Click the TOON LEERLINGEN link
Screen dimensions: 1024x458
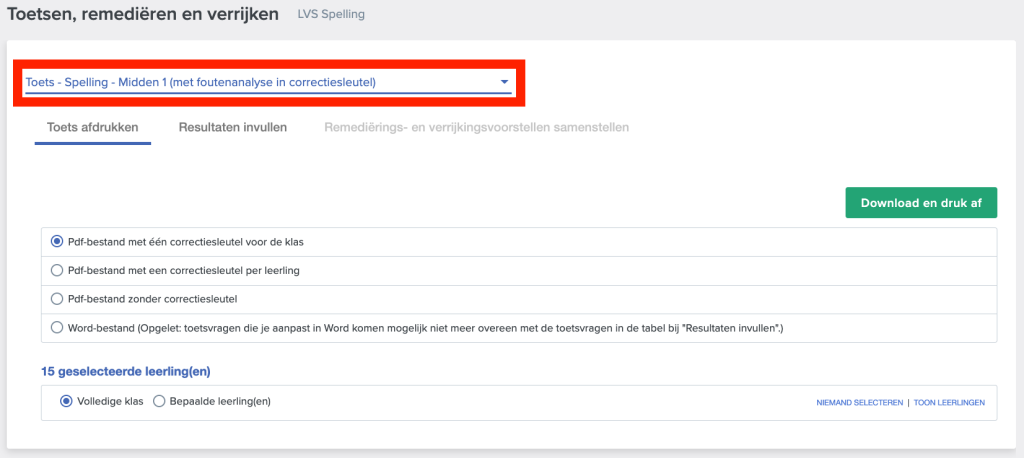point(950,402)
